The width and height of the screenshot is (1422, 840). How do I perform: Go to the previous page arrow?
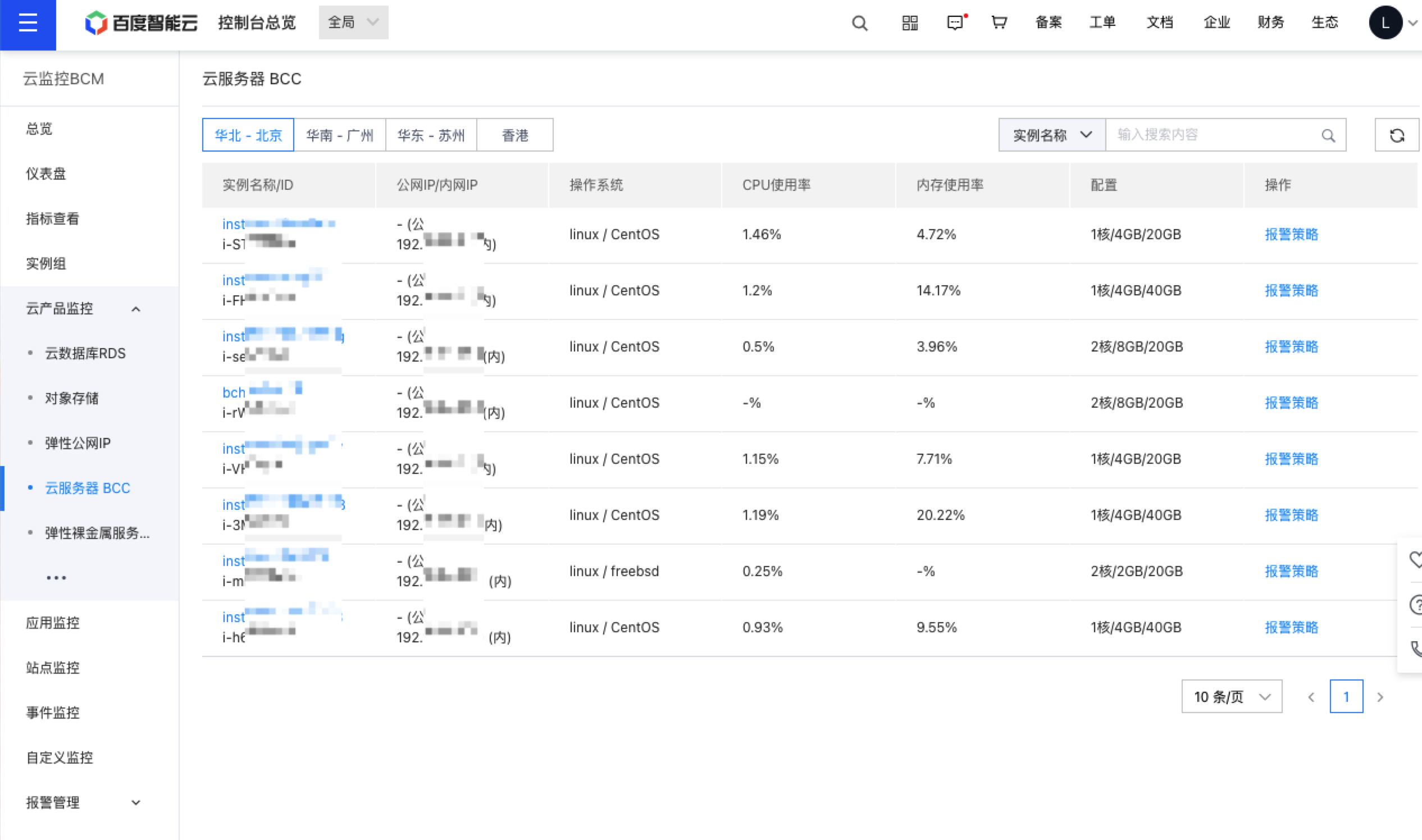[1311, 697]
